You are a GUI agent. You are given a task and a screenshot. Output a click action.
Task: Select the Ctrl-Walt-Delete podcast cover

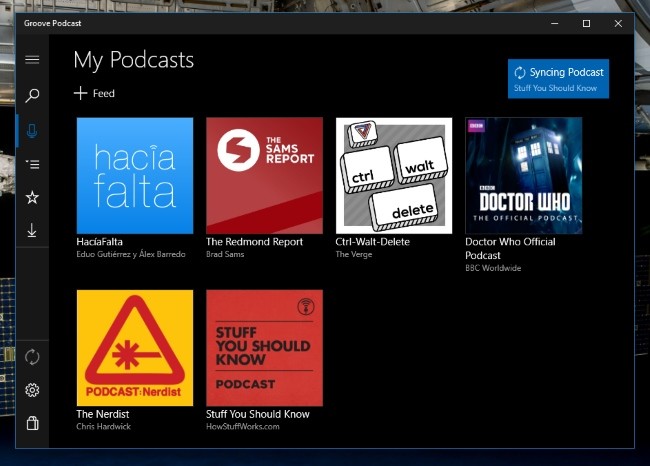point(393,175)
